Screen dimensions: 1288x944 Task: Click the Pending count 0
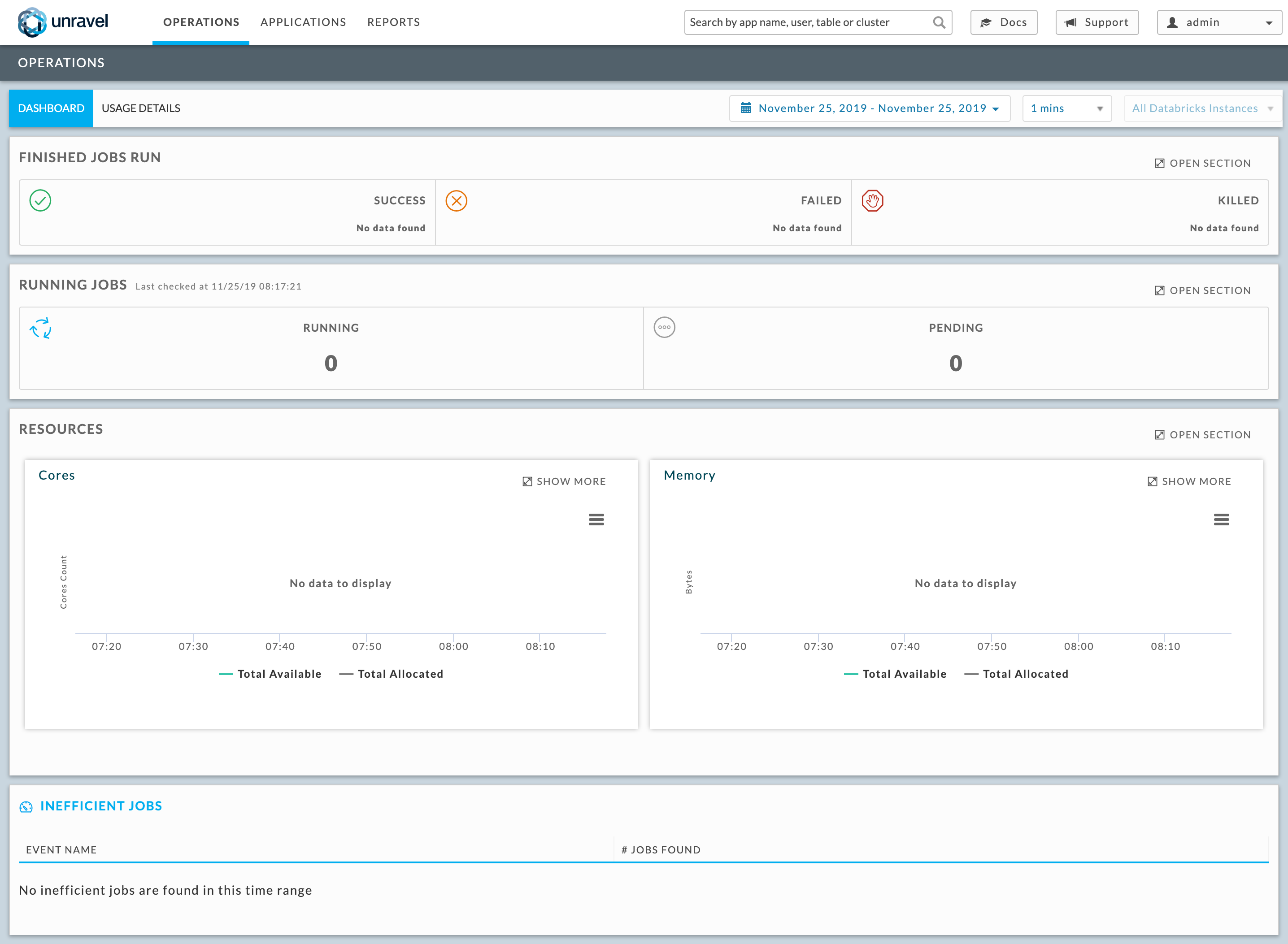(x=956, y=364)
